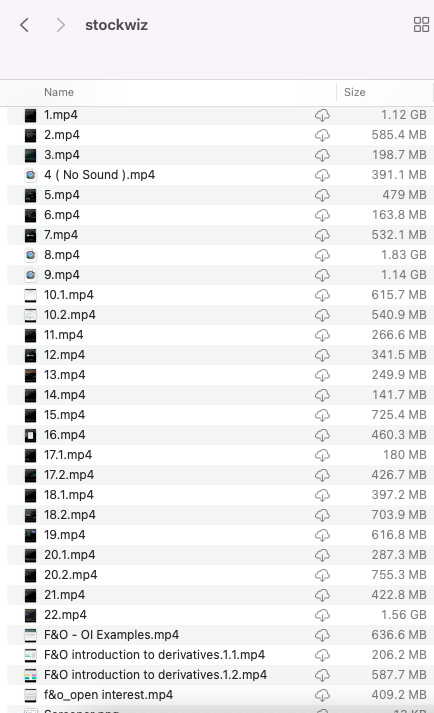
Task: Switch to icon grid view
Action: (x=421, y=25)
